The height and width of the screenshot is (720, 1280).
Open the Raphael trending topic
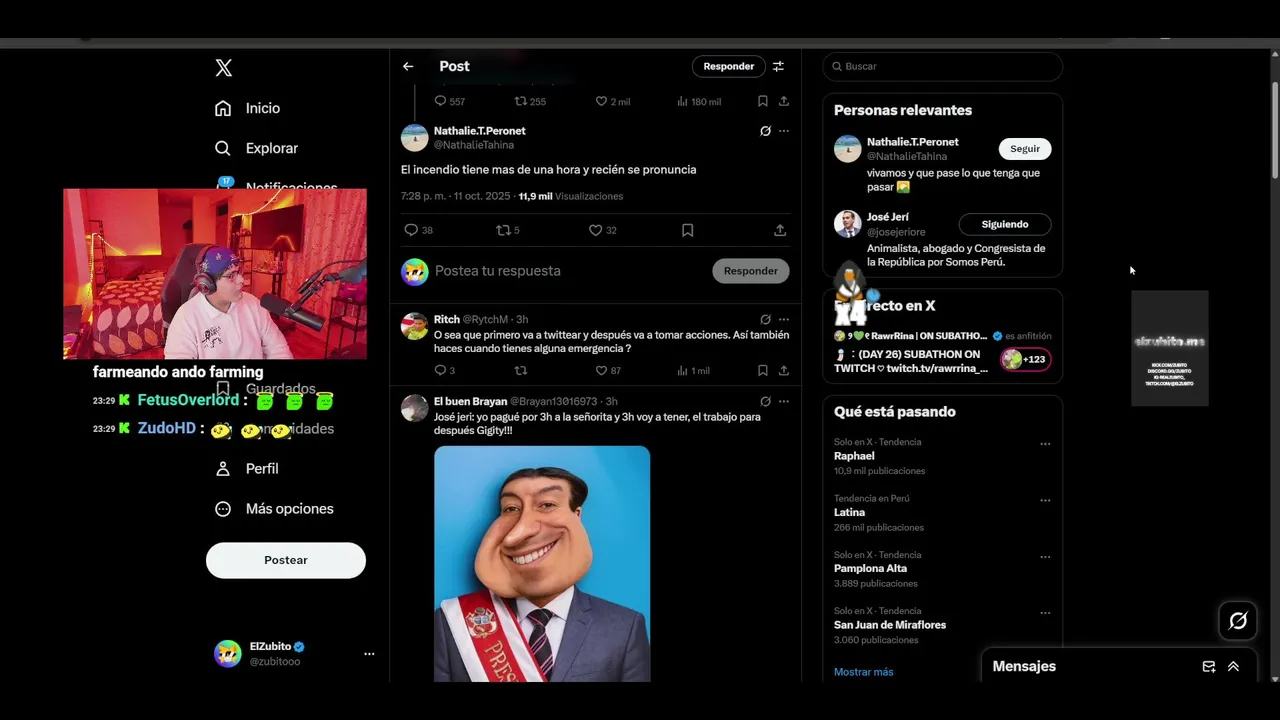click(854, 456)
